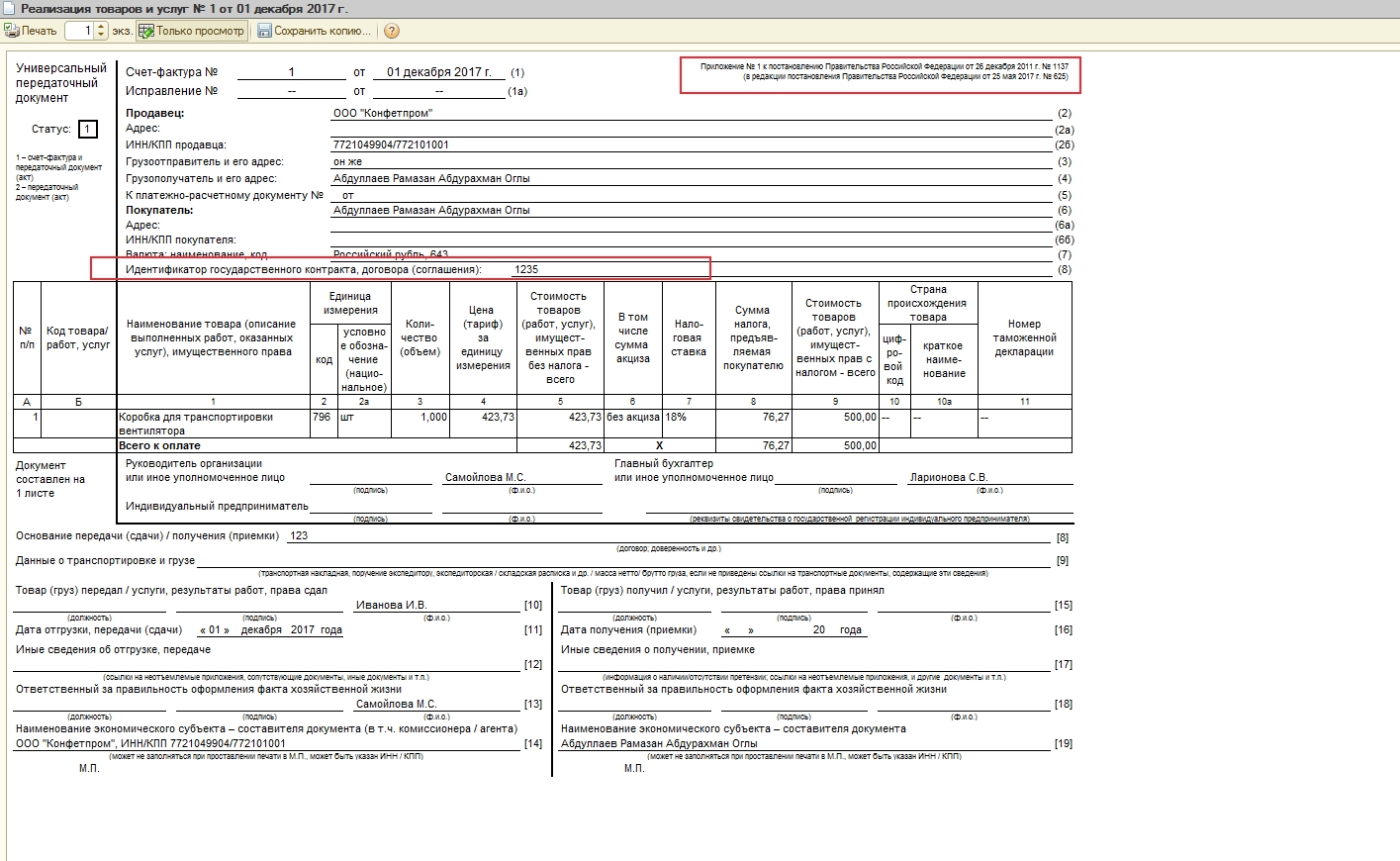The width and height of the screenshot is (1400, 861).
Task: Click the Всего к оплате row label
Action: tap(159, 445)
